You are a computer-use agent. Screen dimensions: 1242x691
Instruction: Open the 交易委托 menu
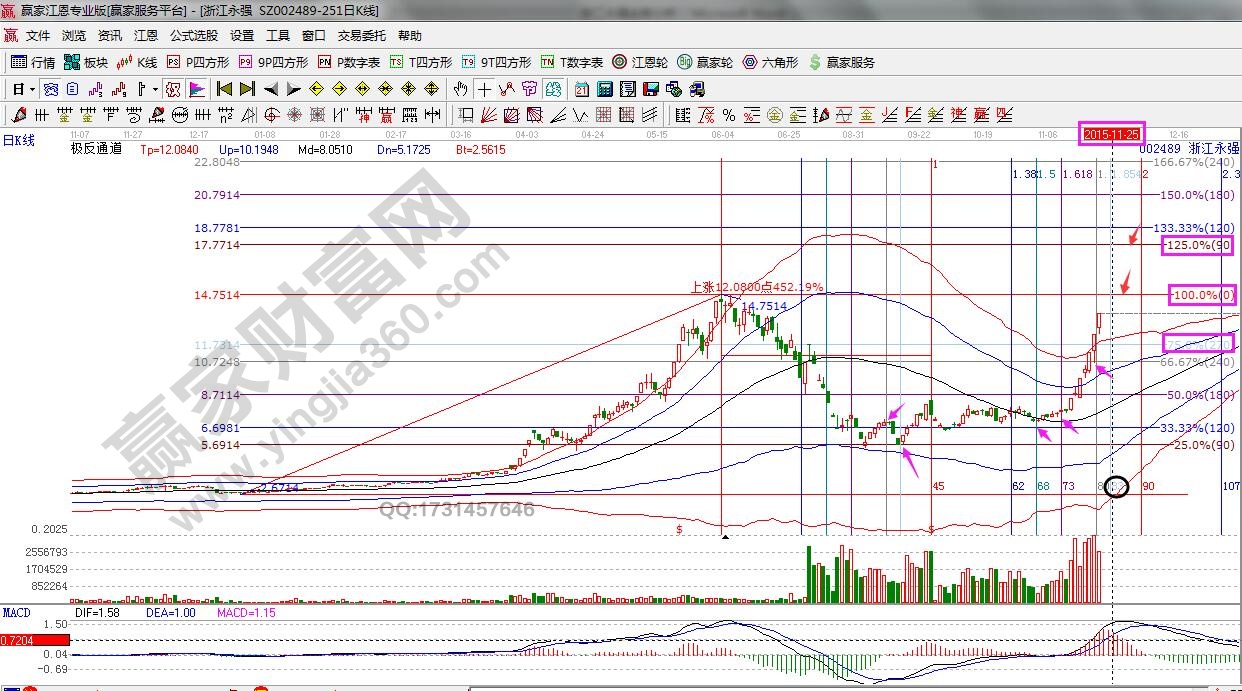click(x=361, y=36)
